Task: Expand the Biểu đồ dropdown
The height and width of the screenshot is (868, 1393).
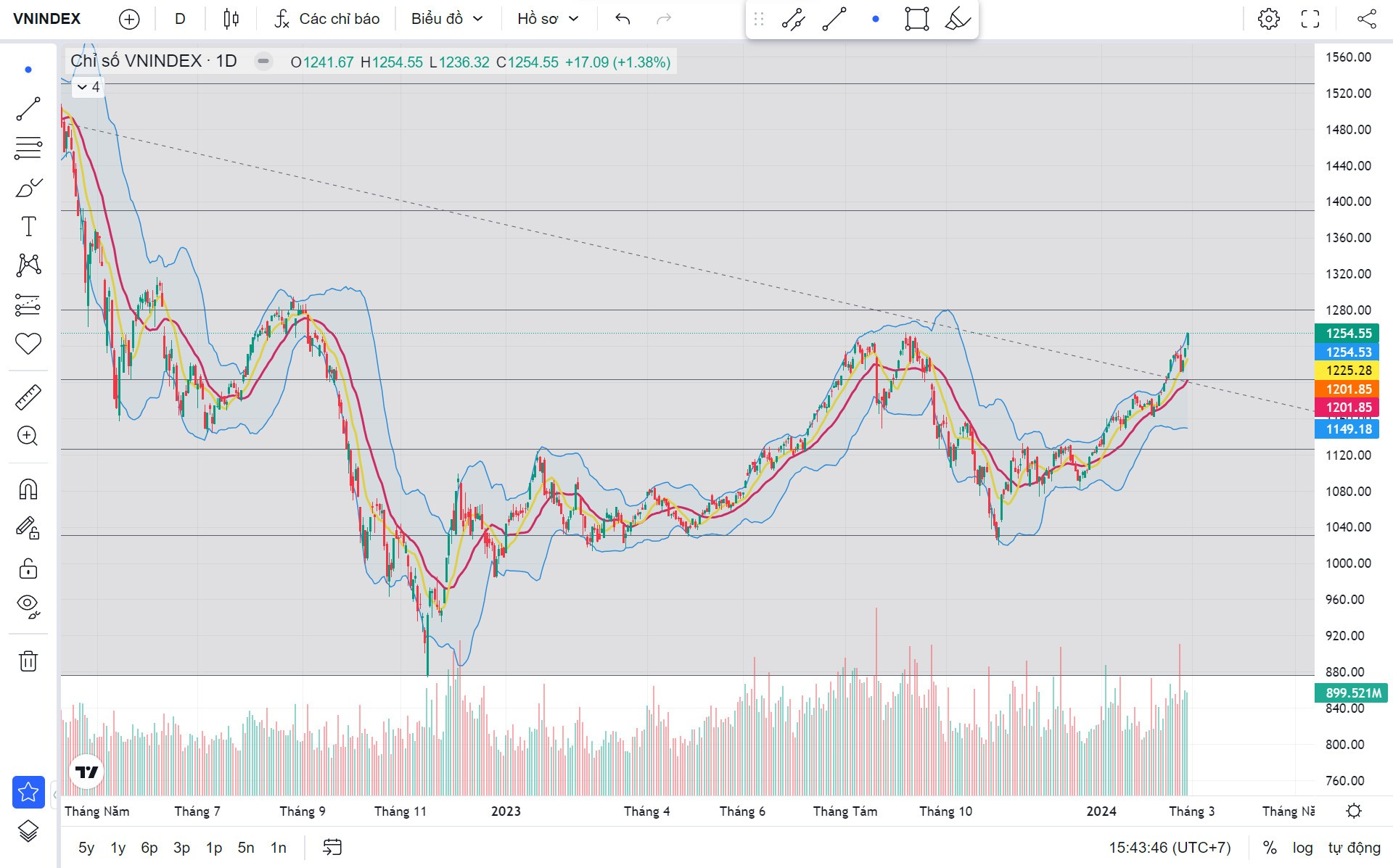Action: click(x=447, y=19)
